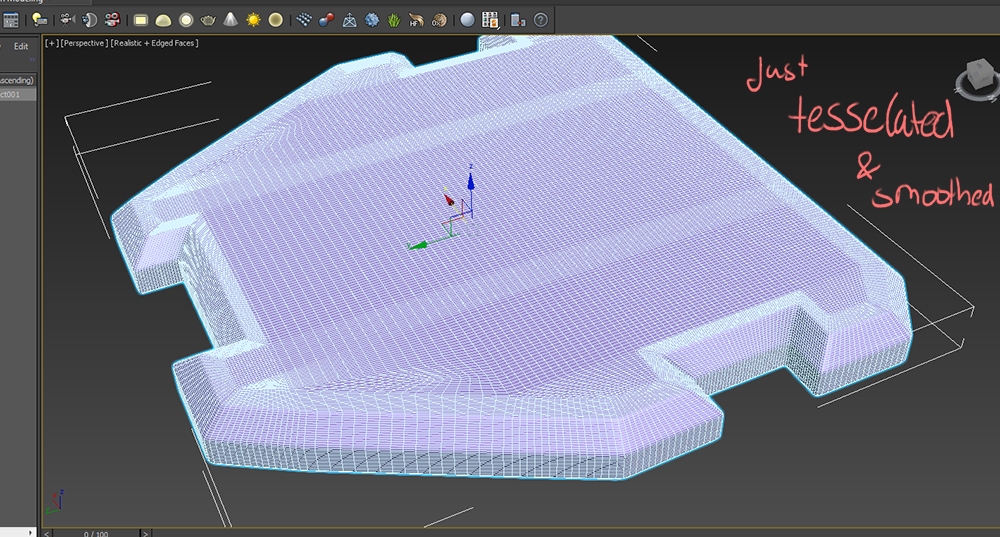Viewport: 1000px width, 537px height.
Task: Open the [Realistic + Edged Faces] shading menu
Action: pos(154,43)
